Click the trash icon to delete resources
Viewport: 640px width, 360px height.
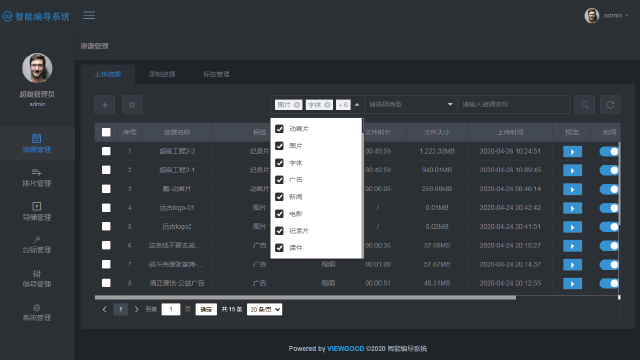point(132,105)
